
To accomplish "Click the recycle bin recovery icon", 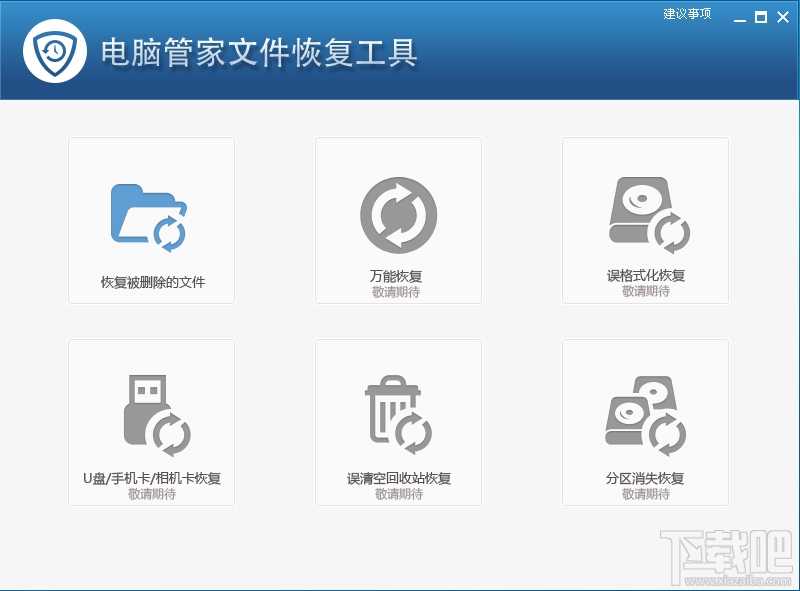I will [x=398, y=414].
